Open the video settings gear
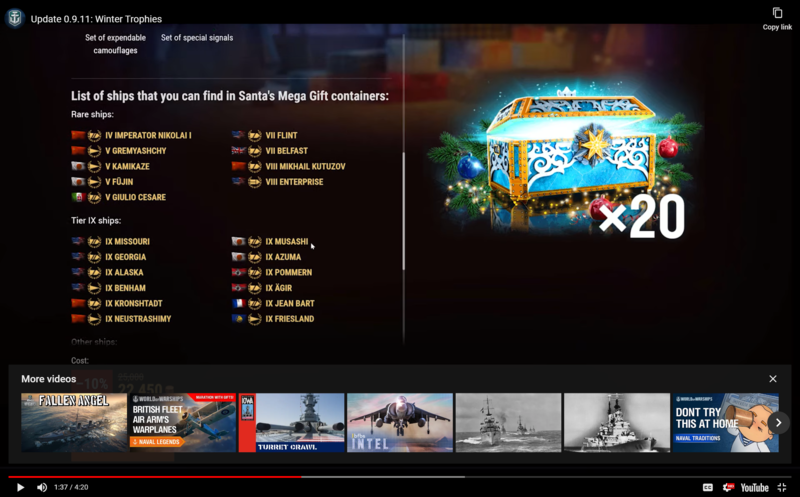 729,487
